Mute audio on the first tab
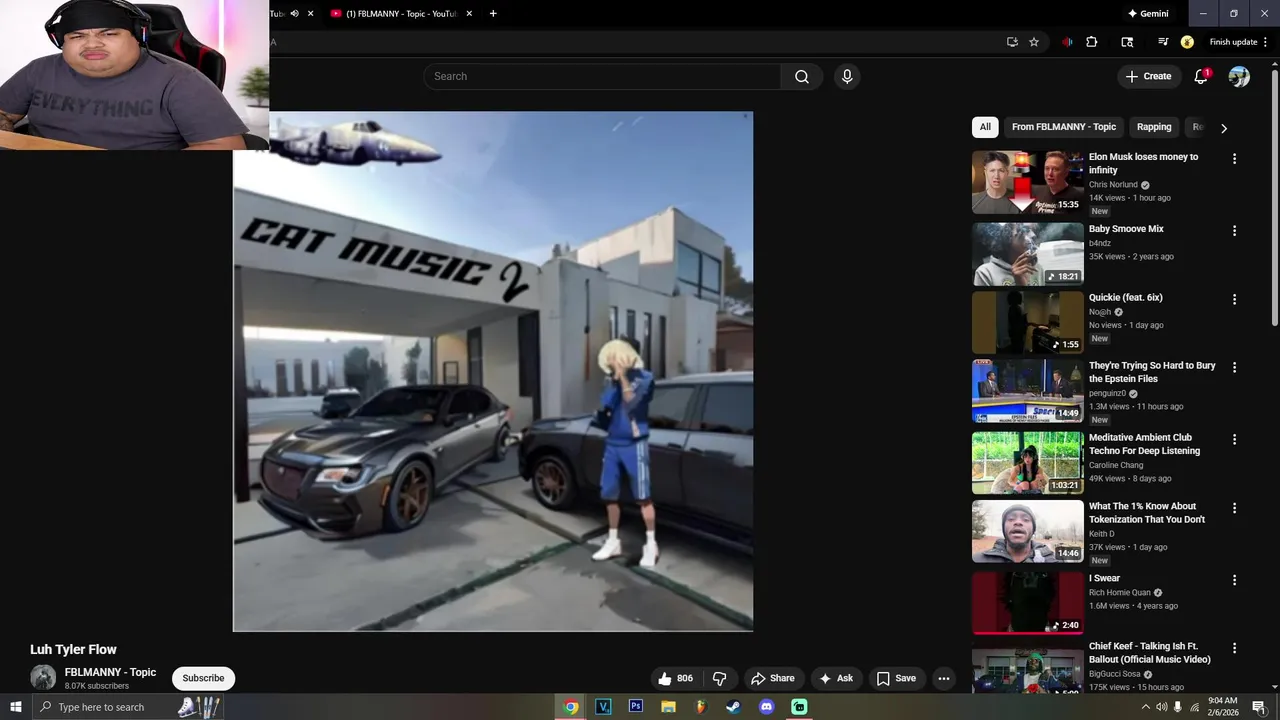The width and height of the screenshot is (1280, 720). point(294,14)
